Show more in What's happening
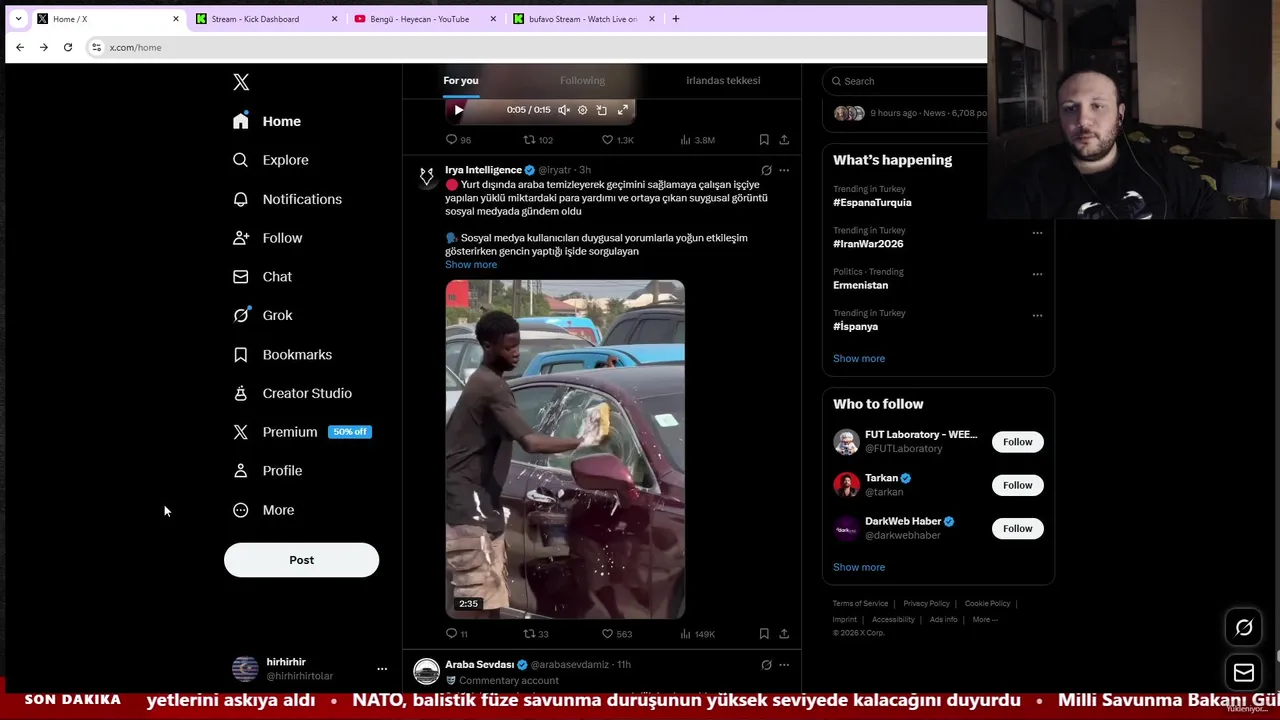The width and height of the screenshot is (1280, 720). coord(859,358)
